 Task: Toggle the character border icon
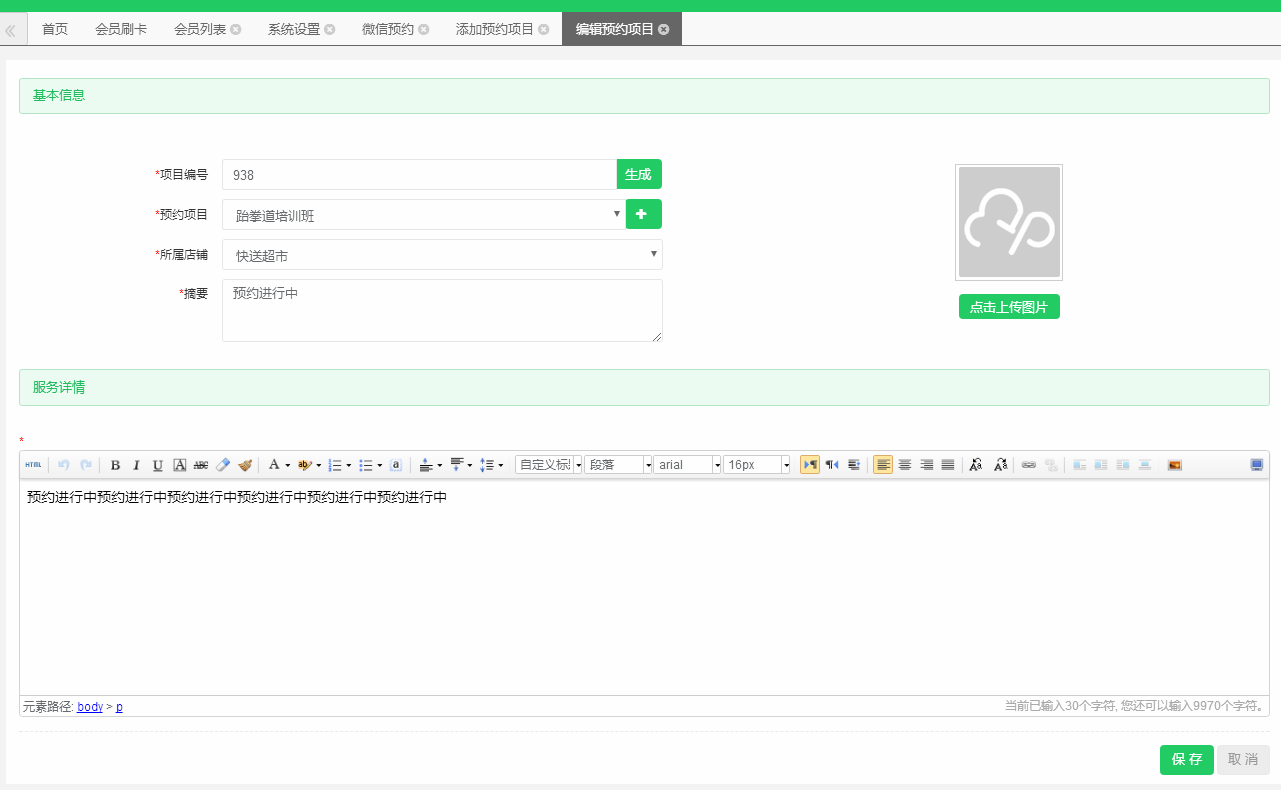coord(180,465)
